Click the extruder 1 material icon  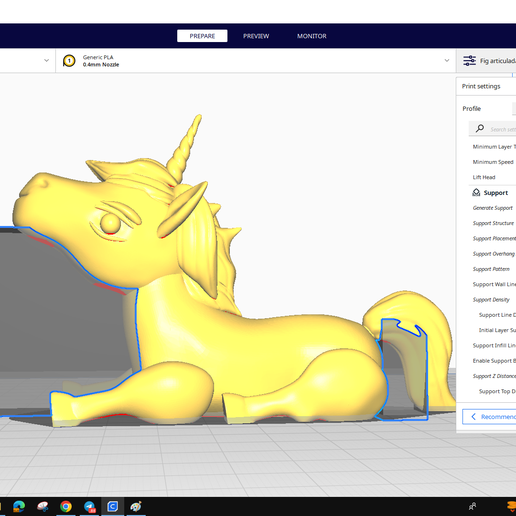69,61
